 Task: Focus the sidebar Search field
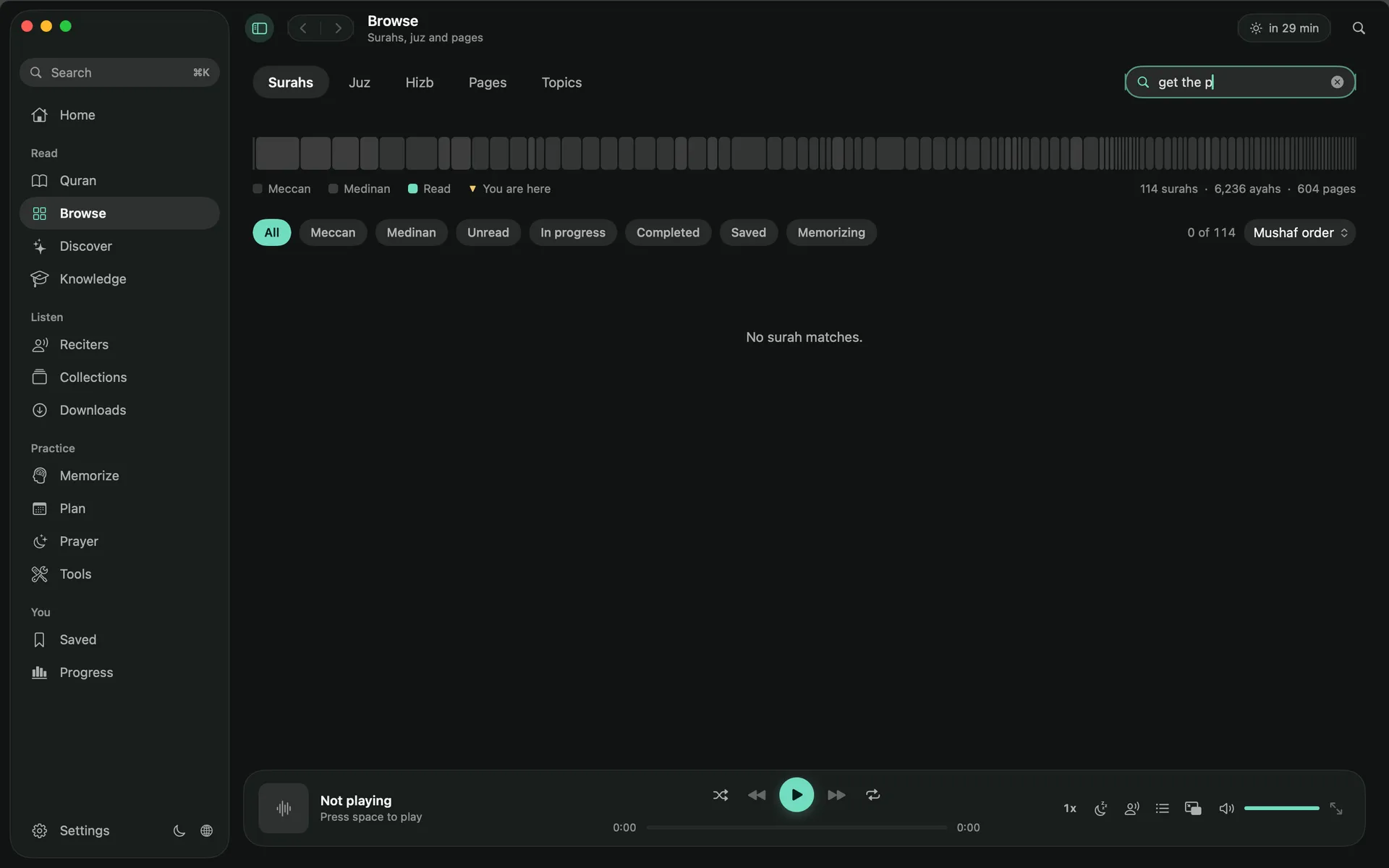point(119,72)
